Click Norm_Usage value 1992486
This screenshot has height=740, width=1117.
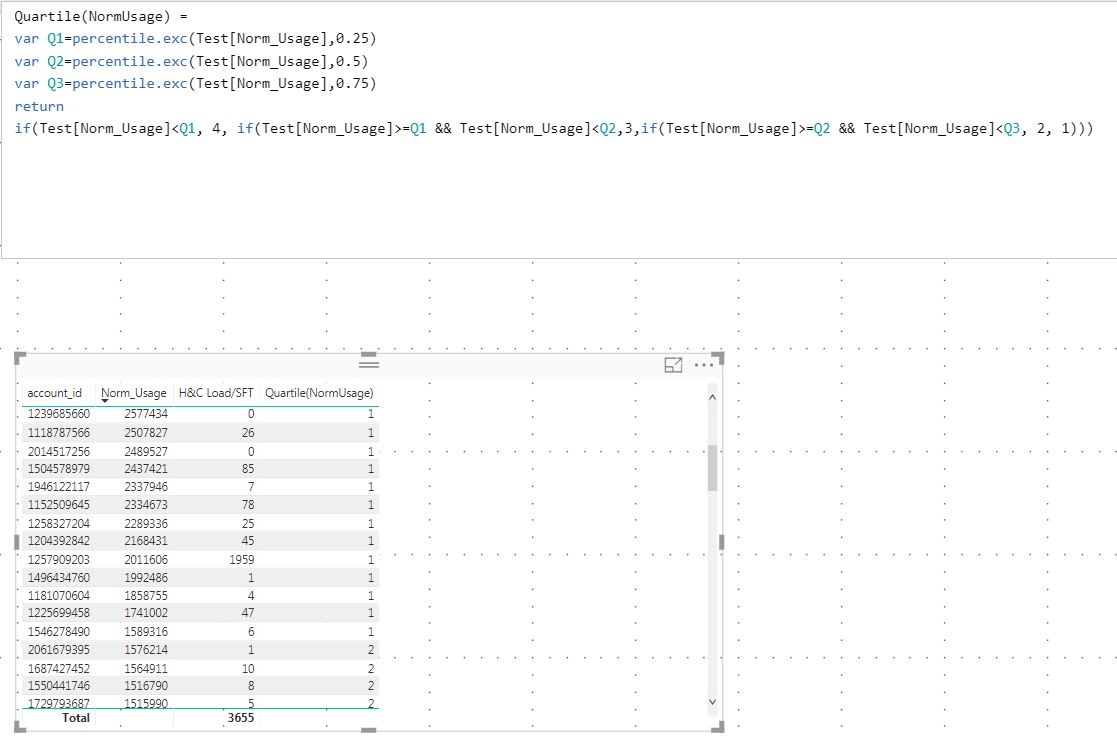click(x=146, y=578)
